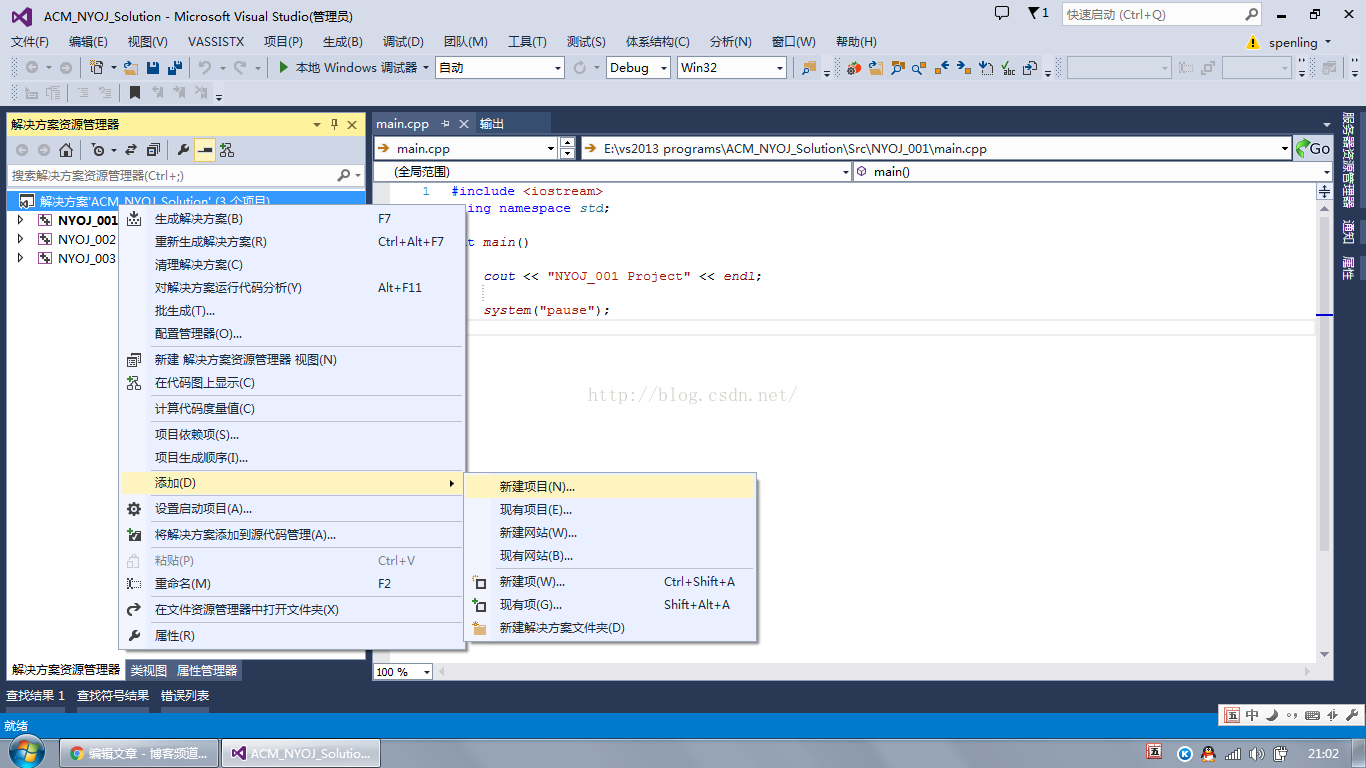Open the pending changes filter clock icon
Viewport: 1366px width, 768px height.
[98, 150]
